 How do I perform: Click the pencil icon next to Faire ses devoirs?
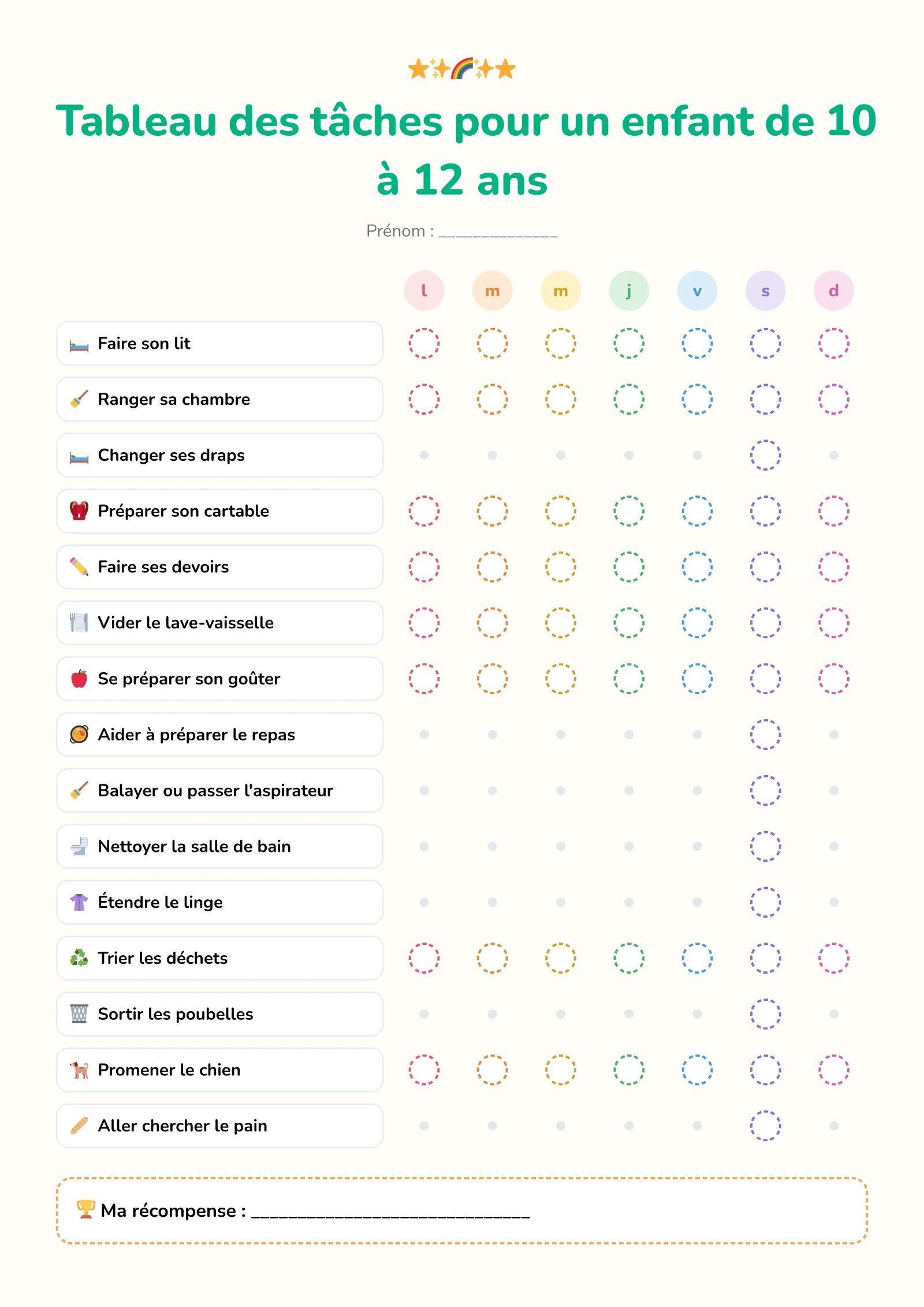79,567
